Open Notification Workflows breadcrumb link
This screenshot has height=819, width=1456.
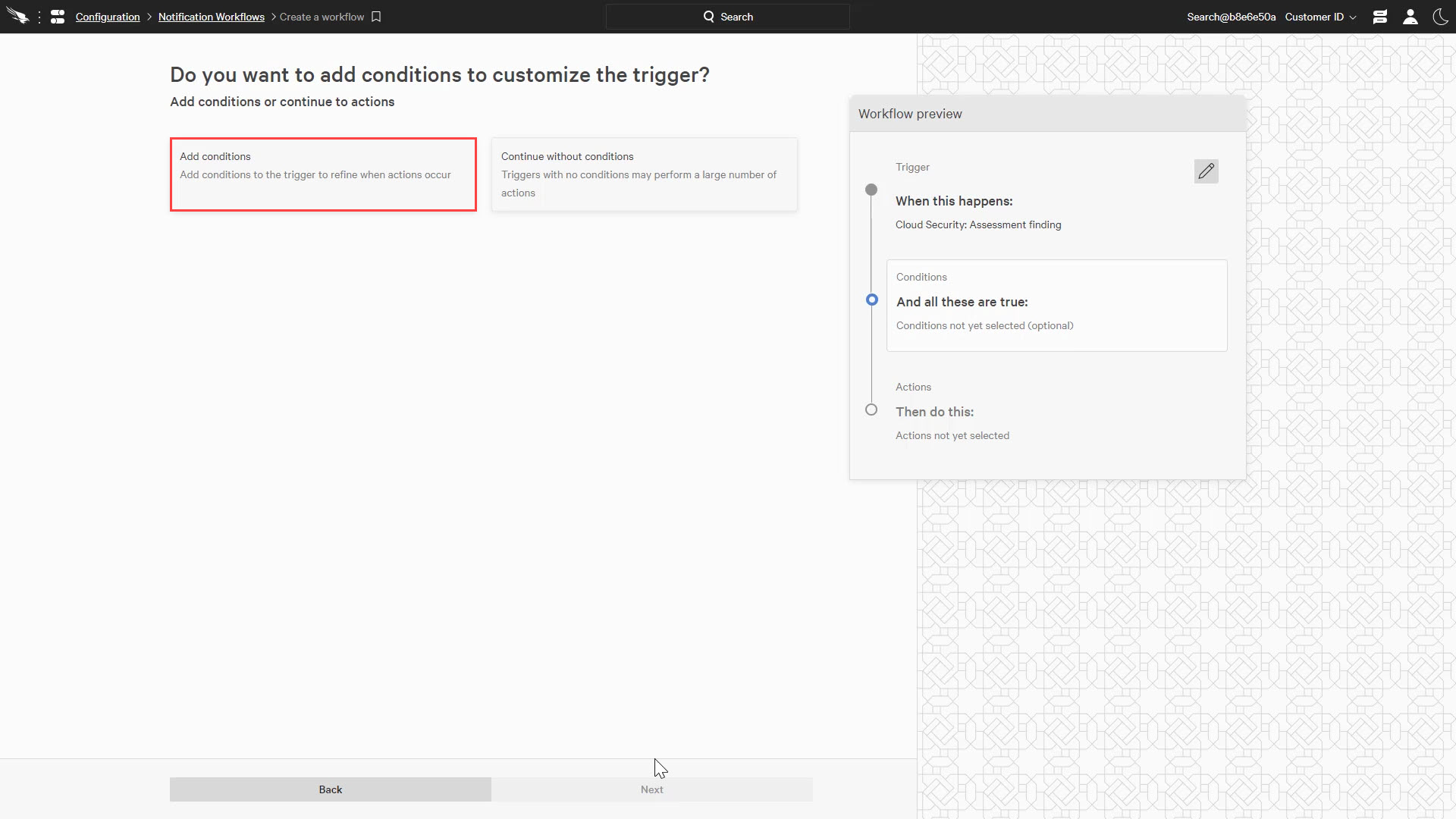[x=211, y=17]
